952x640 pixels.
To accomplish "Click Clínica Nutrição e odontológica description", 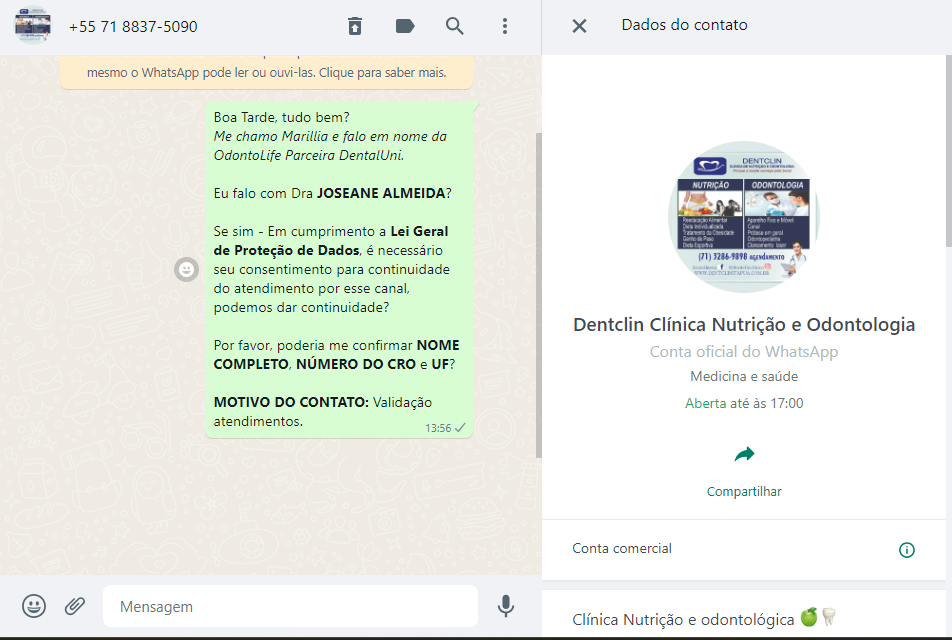I will click(704, 619).
